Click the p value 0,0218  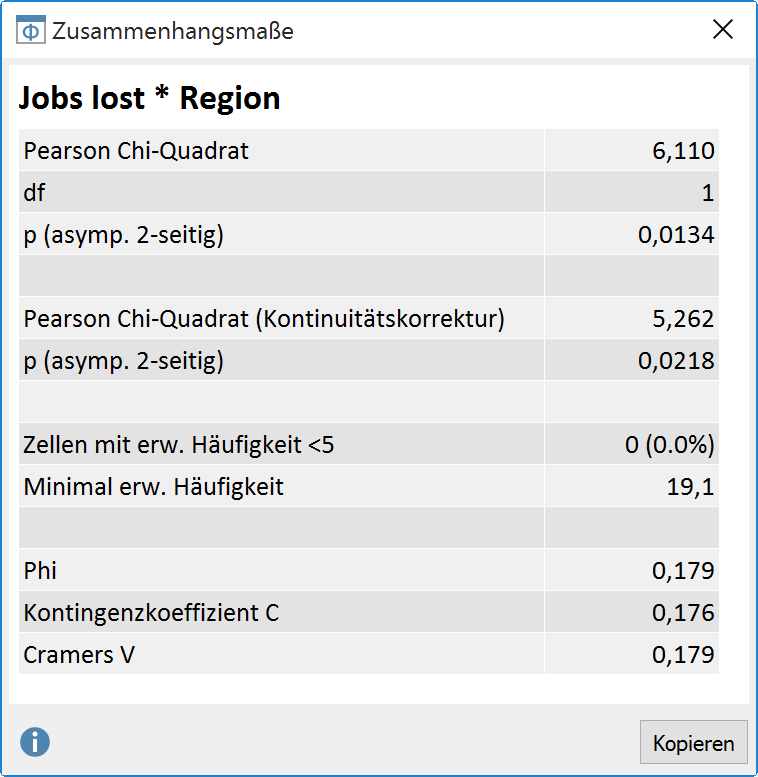(677, 361)
